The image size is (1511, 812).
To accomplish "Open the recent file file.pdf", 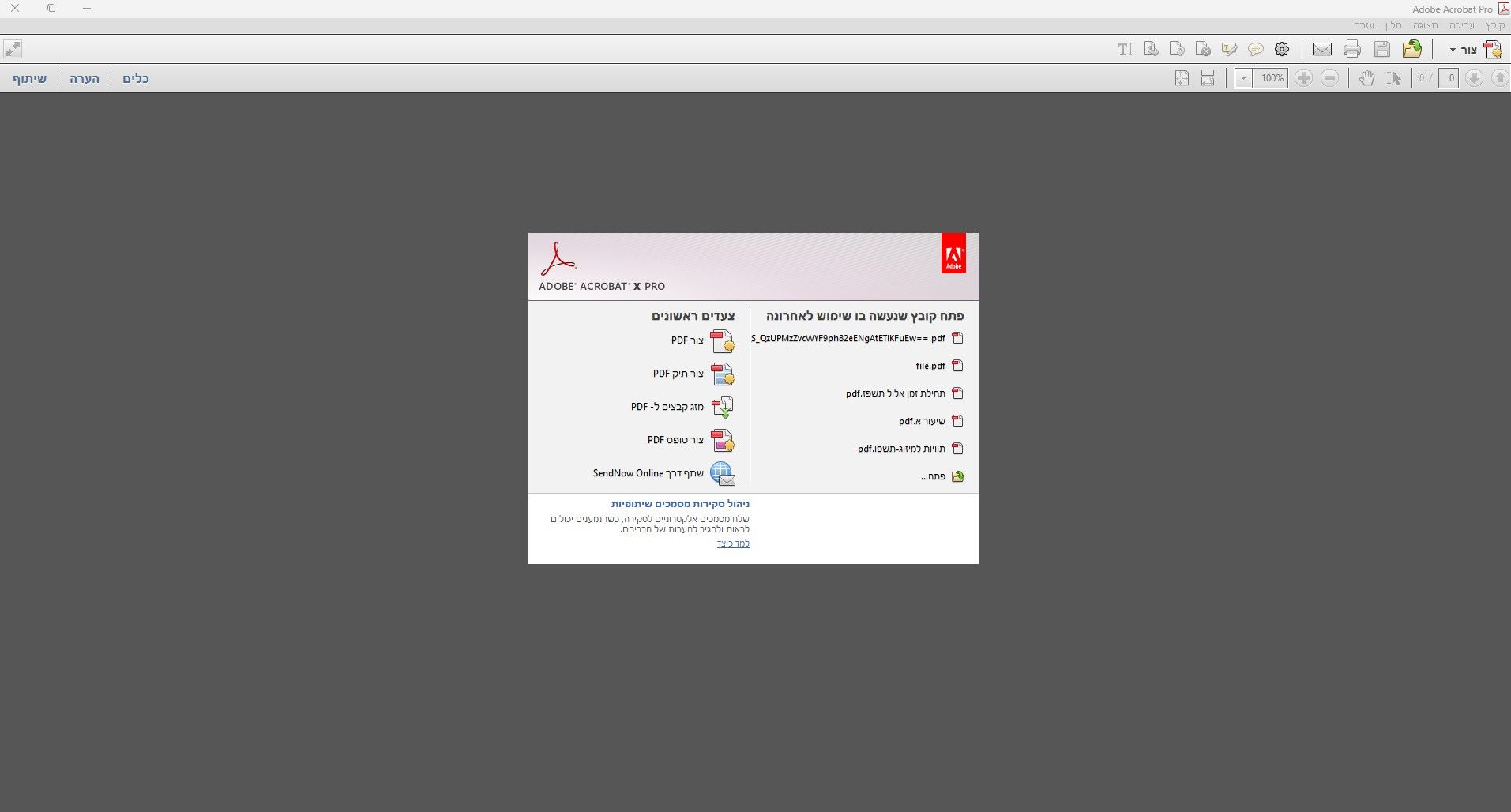I will point(939,366).
